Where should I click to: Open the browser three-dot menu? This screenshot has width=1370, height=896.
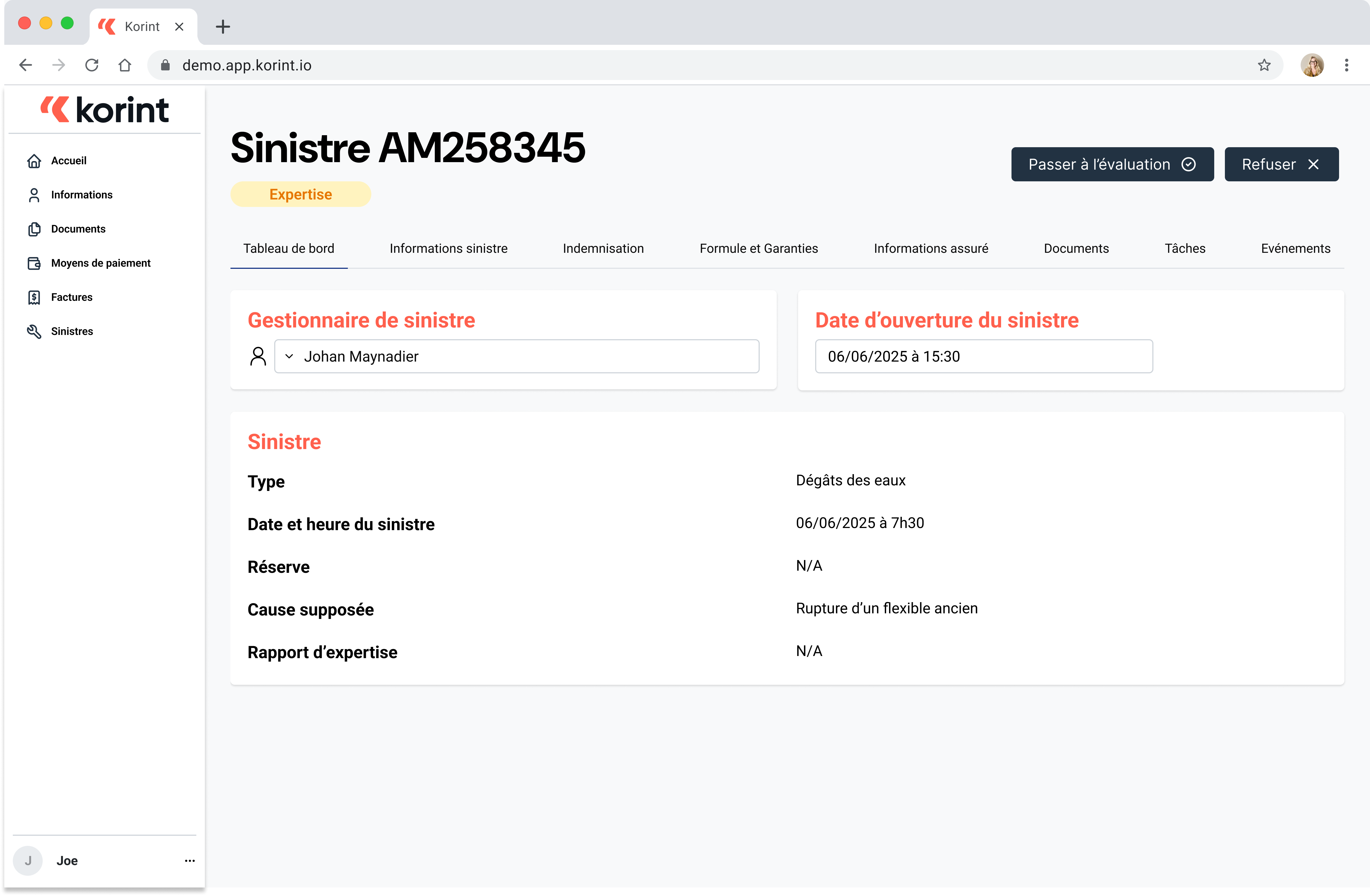pyautogui.click(x=1347, y=65)
